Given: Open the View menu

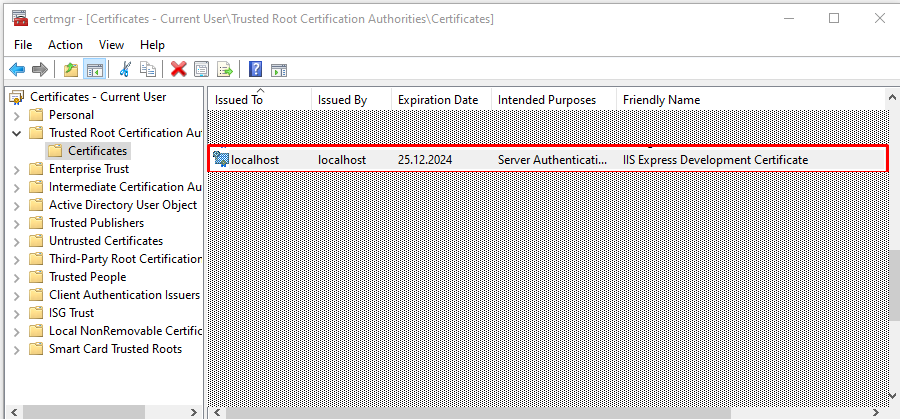Looking at the screenshot, I should (111, 45).
